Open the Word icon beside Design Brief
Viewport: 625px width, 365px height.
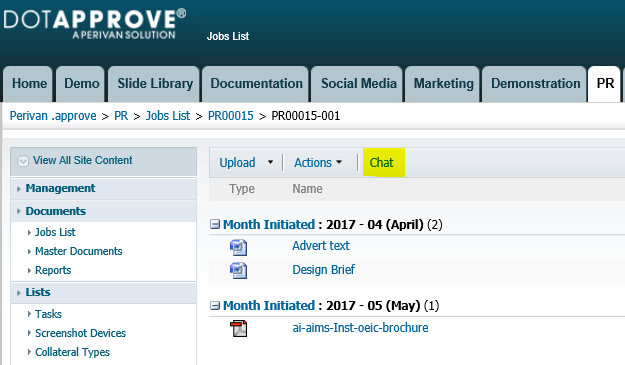pos(238,271)
